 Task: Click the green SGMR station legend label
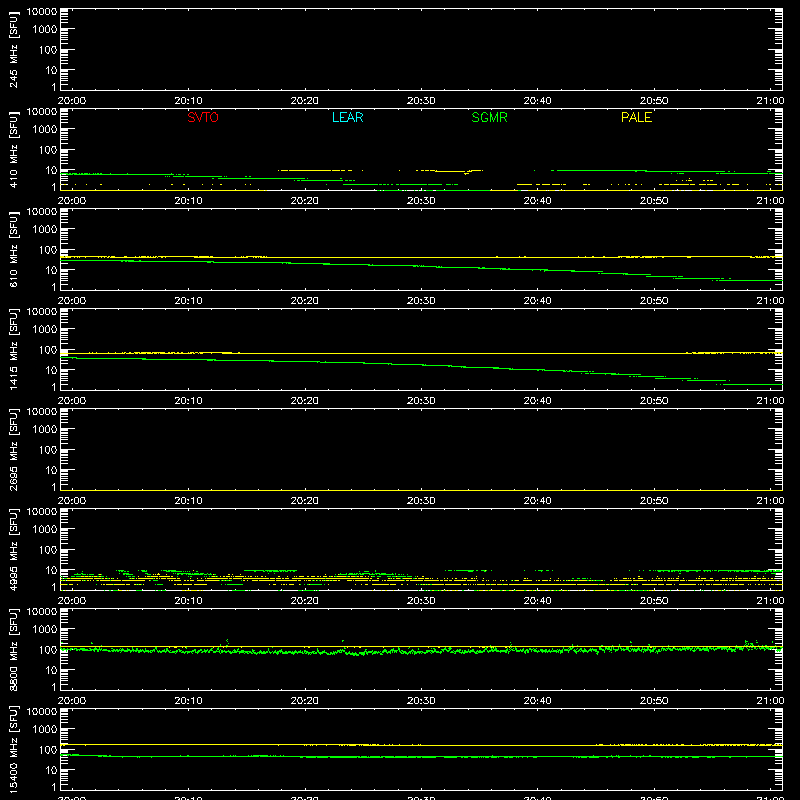(489, 117)
